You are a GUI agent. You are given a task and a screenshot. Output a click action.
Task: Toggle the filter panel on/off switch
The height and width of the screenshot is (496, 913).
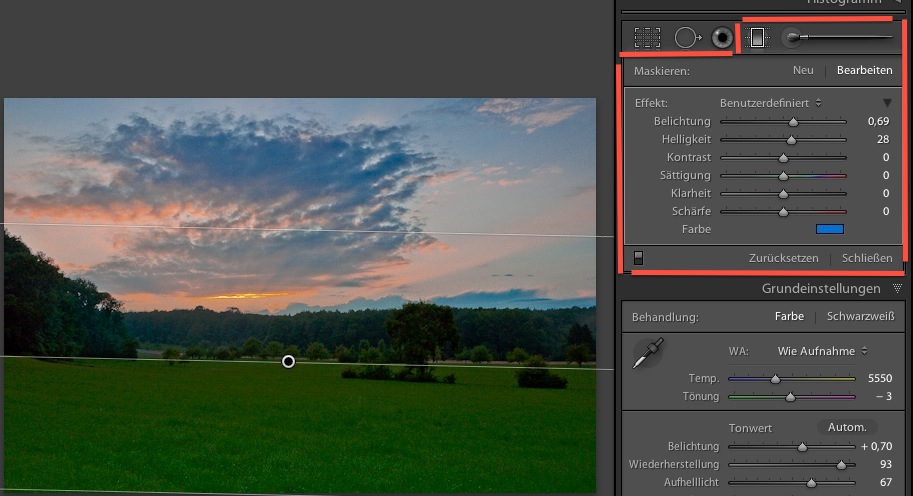pyautogui.click(x=639, y=258)
